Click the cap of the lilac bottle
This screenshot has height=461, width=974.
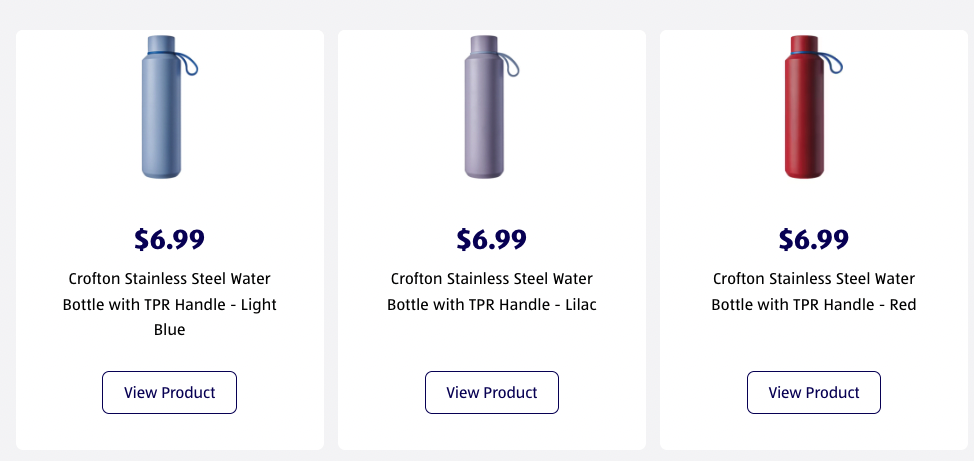(x=484, y=44)
